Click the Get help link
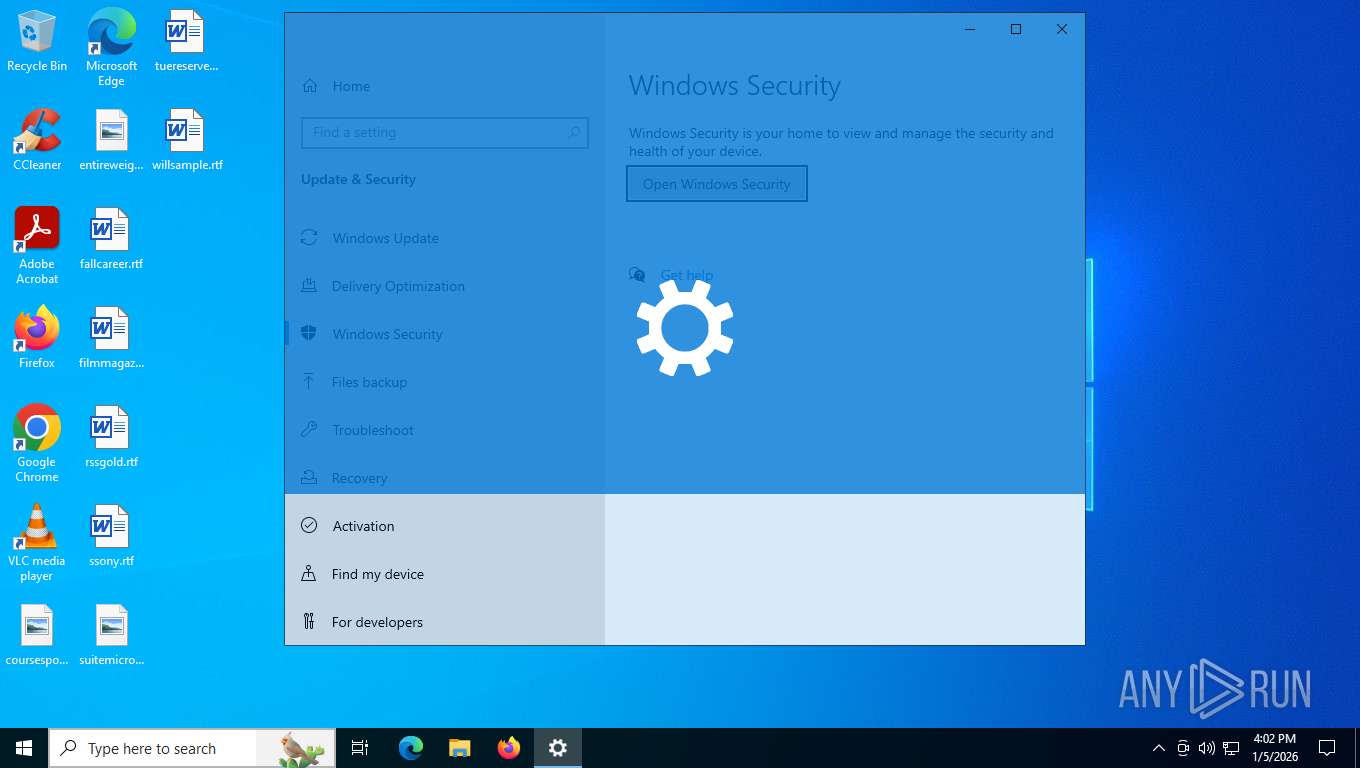The image size is (1360, 768). pyautogui.click(x=686, y=275)
